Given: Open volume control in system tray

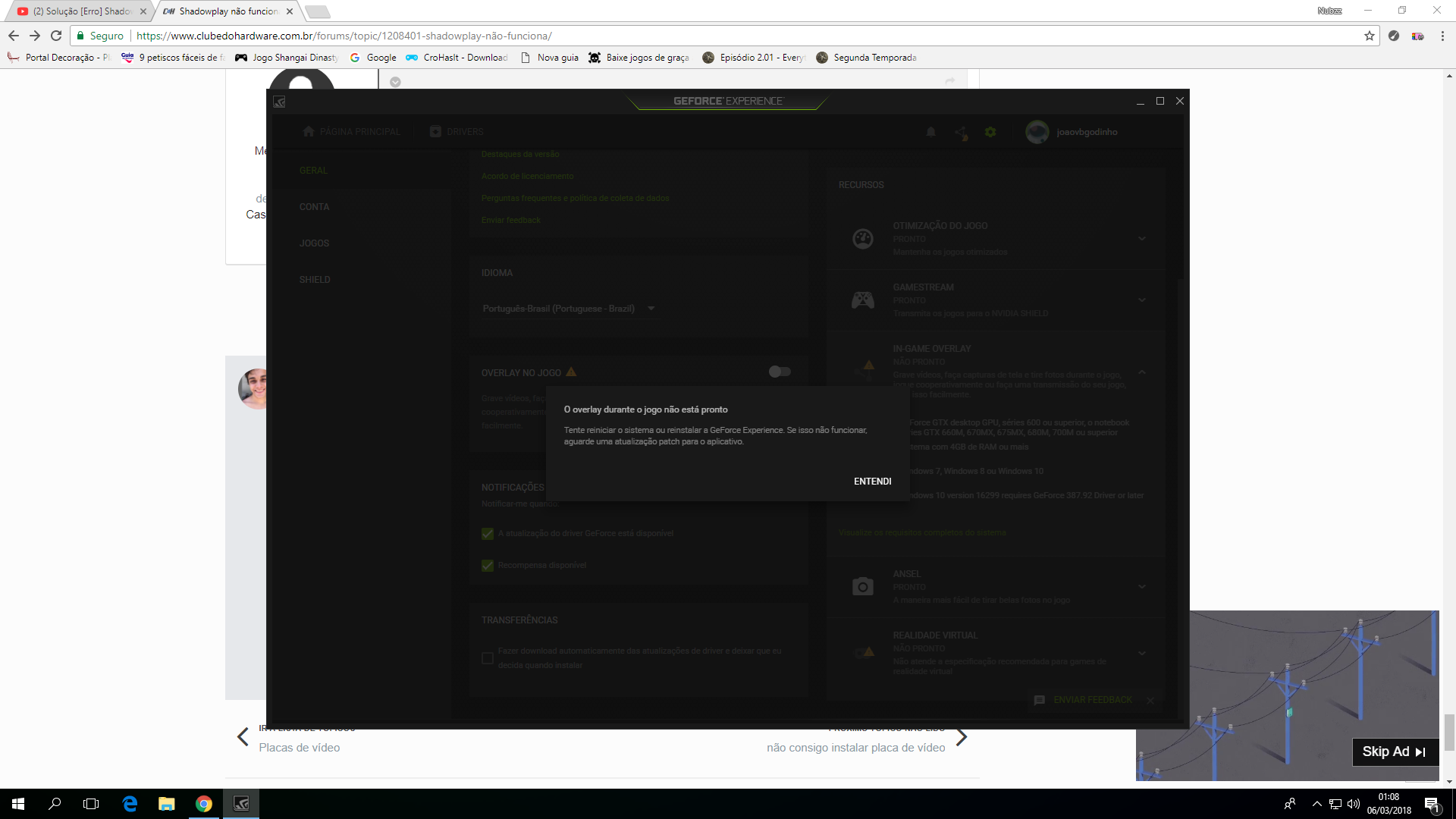Looking at the screenshot, I should pyautogui.click(x=1354, y=804).
